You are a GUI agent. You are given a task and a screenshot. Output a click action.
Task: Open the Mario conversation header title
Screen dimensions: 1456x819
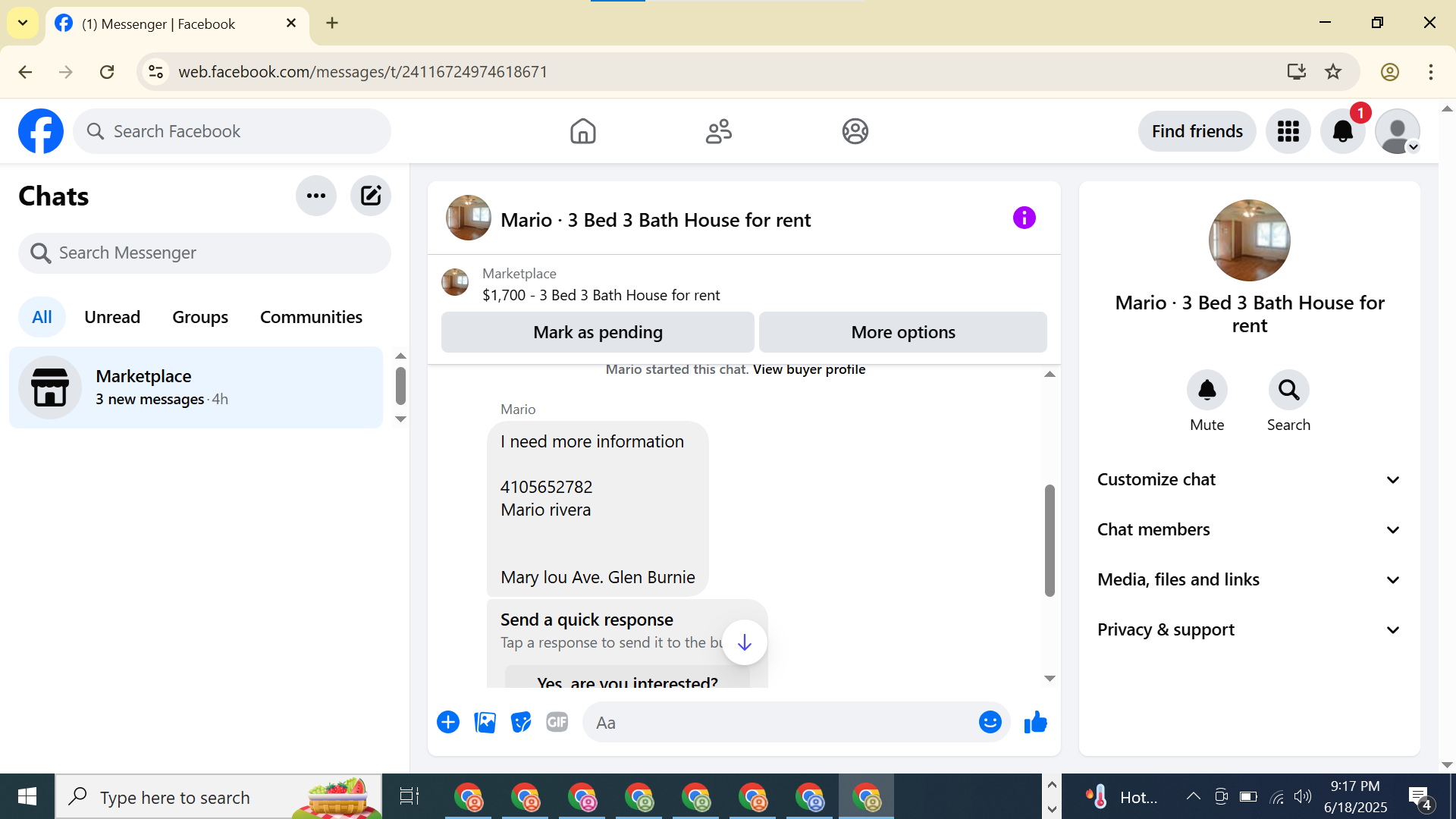[655, 220]
